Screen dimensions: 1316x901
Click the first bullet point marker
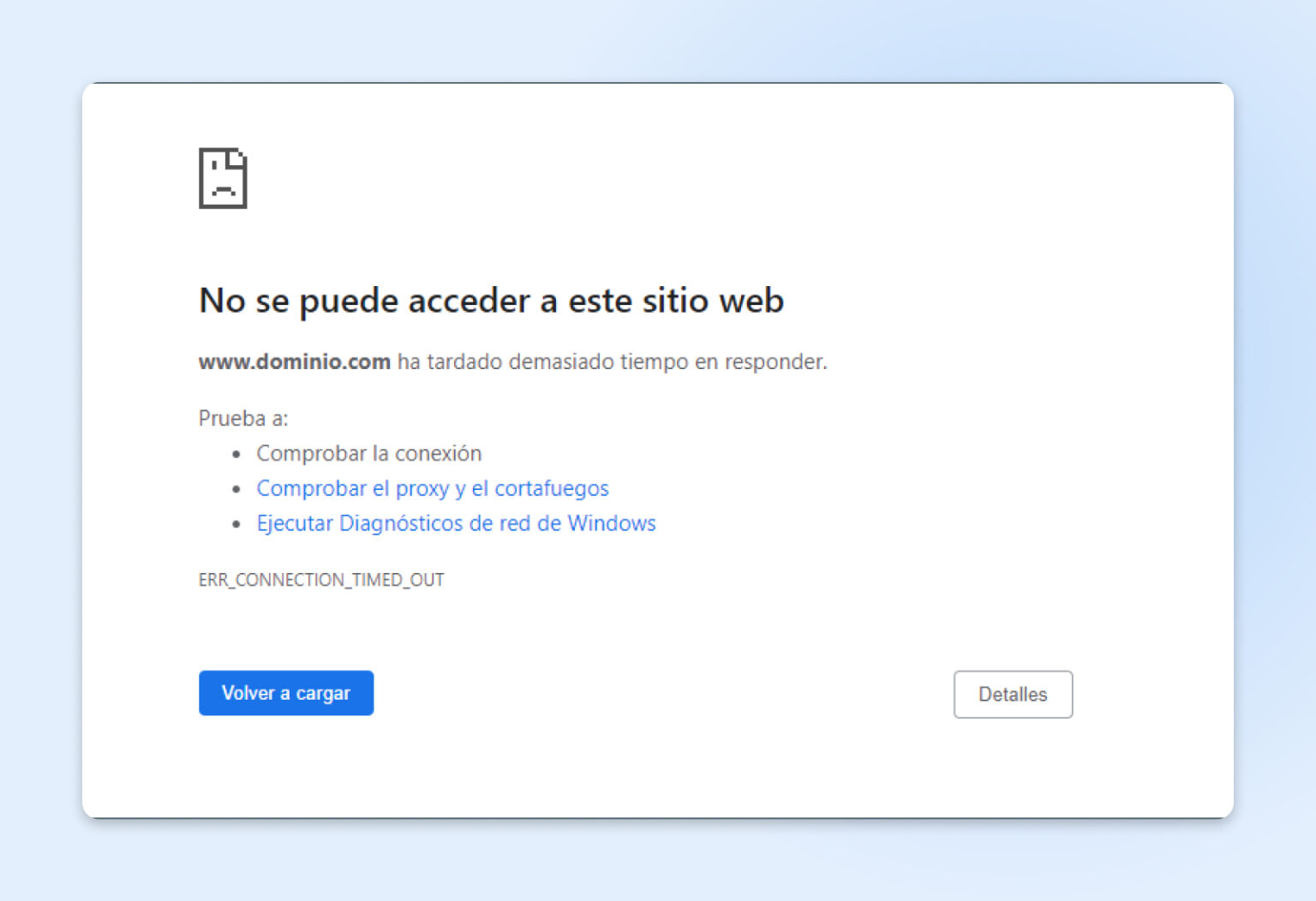(x=237, y=453)
